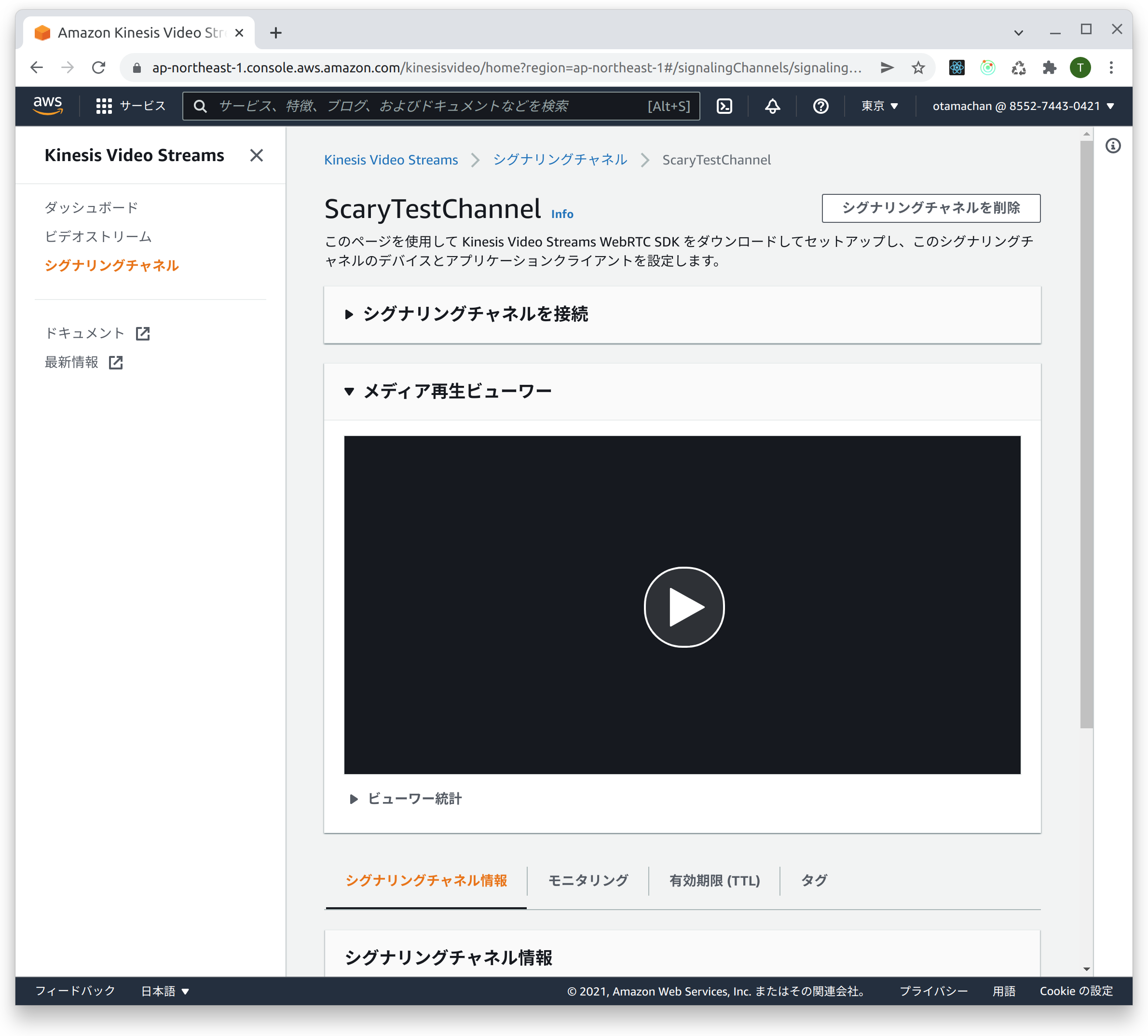The height and width of the screenshot is (1036, 1148).
Task: Click the external link icon next to ドキュメント
Action: (143, 334)
